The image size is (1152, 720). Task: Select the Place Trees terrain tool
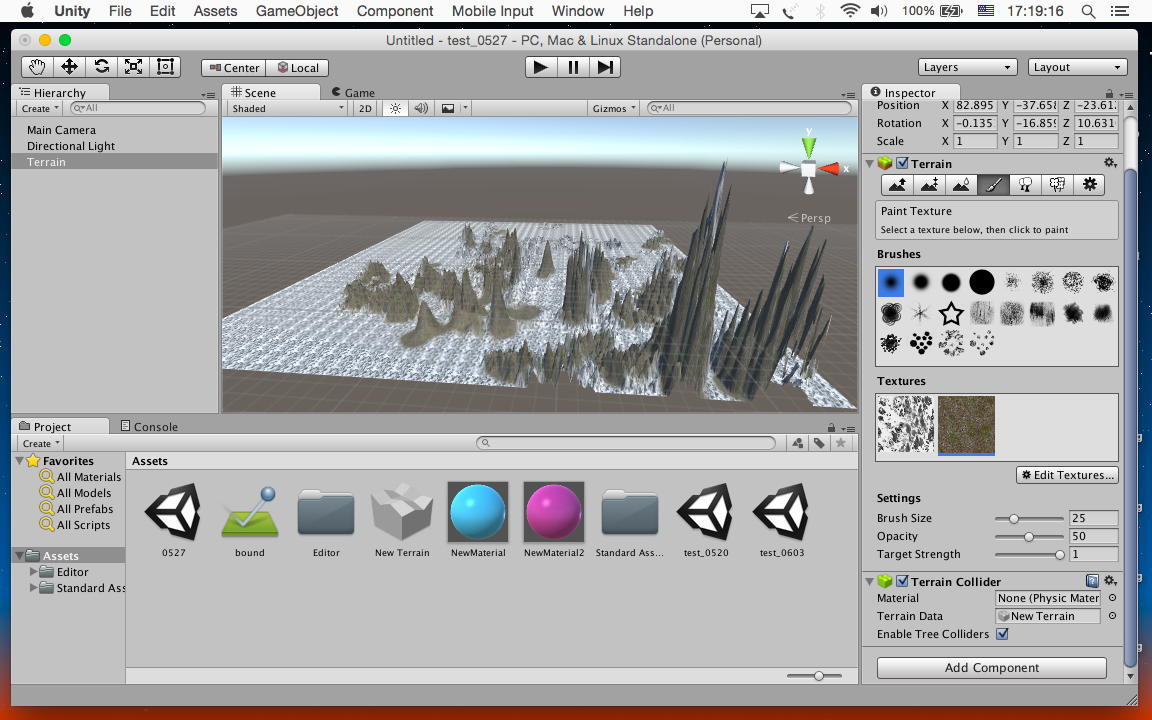[x=1025, y=185]
